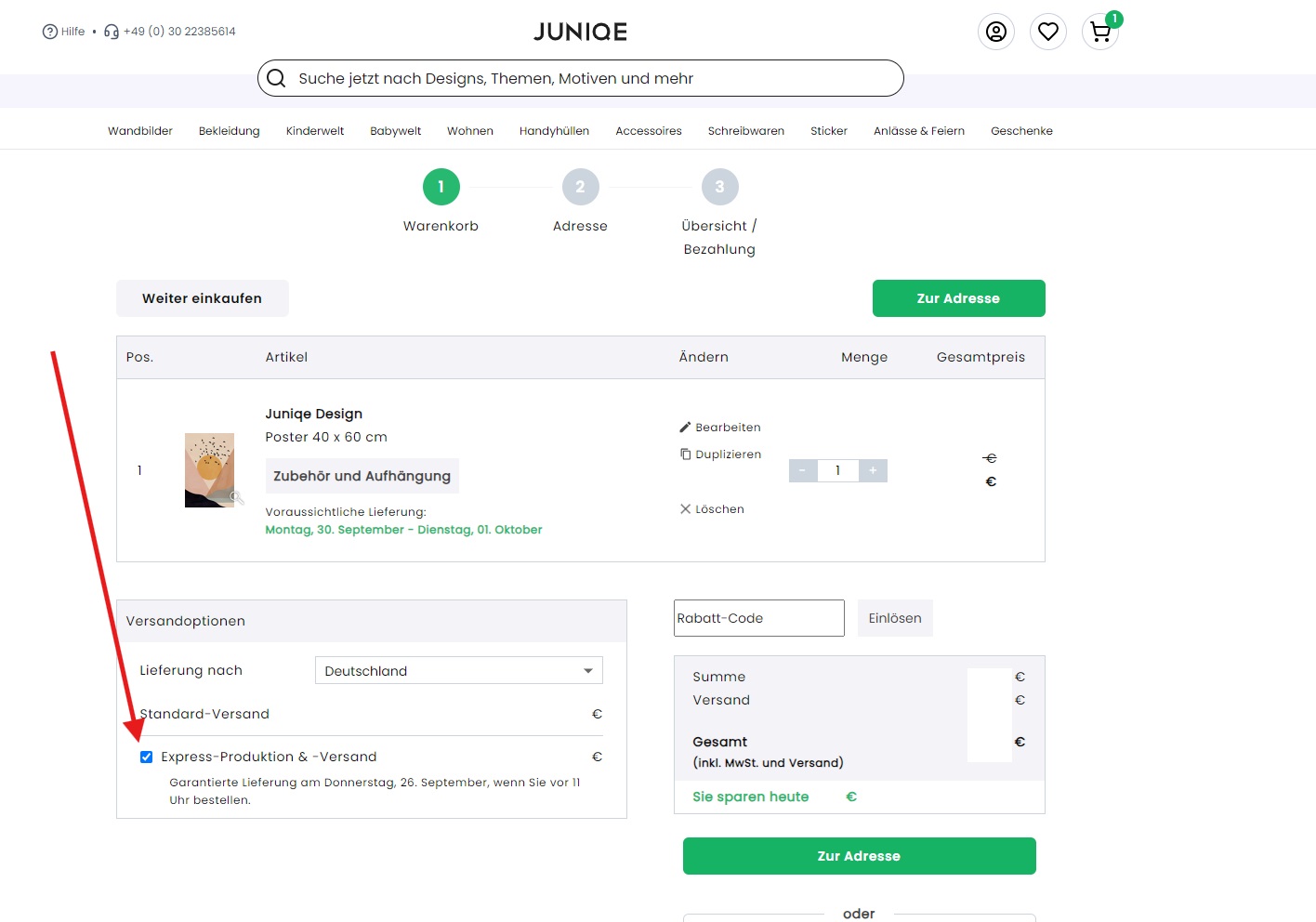This screenshot has width=1316, height=922.
Task: Click Zubehör und Aufhängung button
Action: coord(362,476)
